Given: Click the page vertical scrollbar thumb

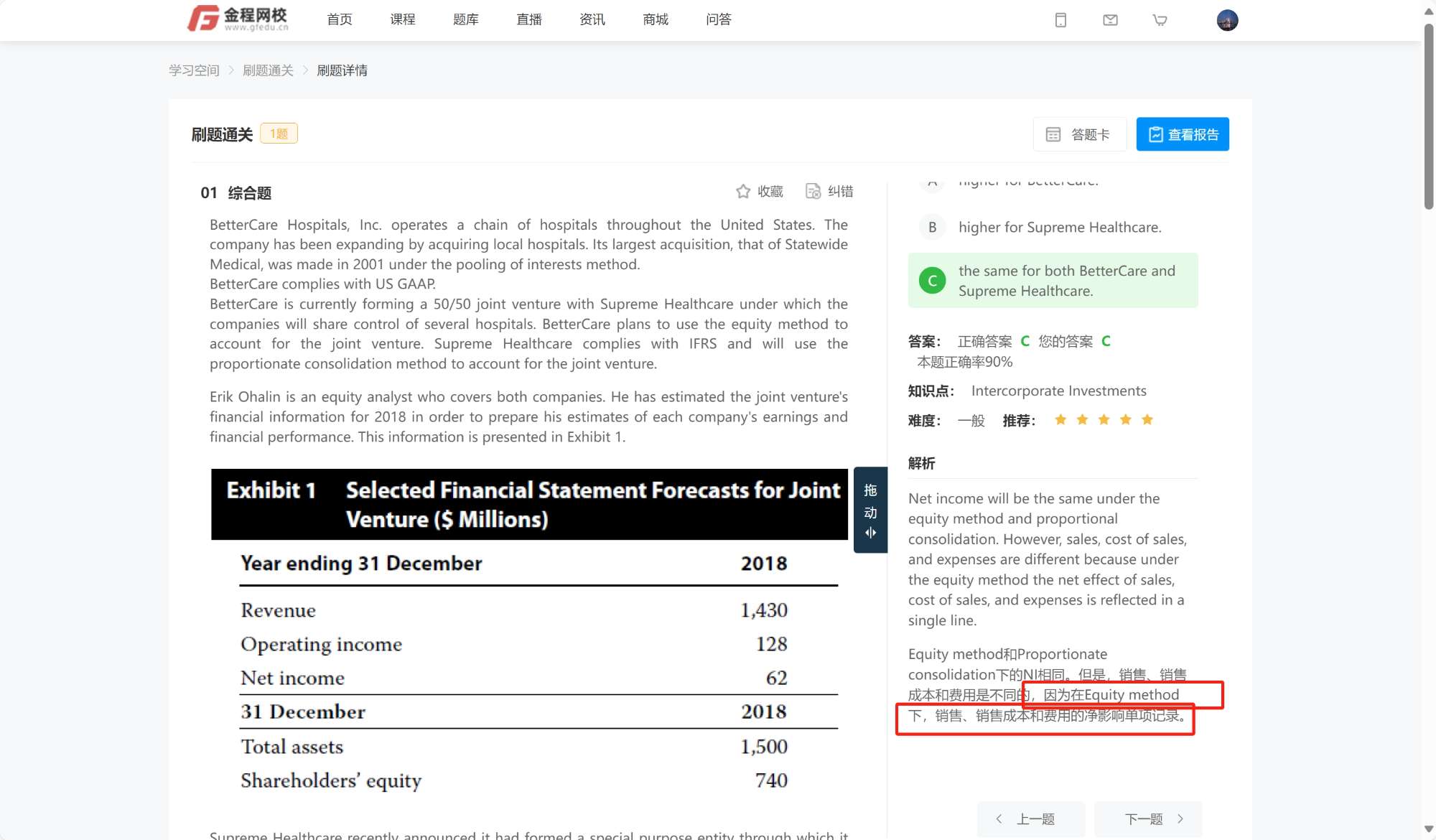Looking at the screenshot, I should click(1428, 115).
